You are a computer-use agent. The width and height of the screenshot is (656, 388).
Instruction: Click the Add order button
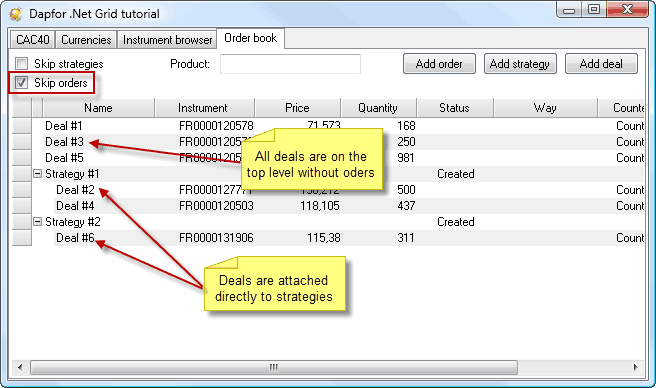tap(439, 64)
